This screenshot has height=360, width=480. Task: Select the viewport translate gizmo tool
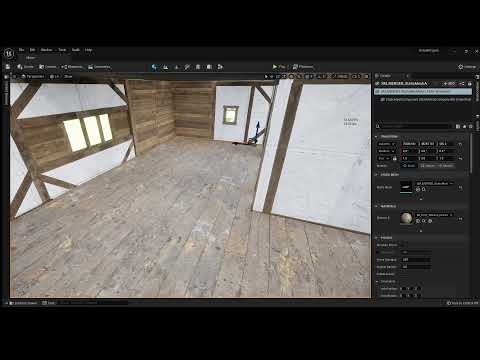point(272,76)
